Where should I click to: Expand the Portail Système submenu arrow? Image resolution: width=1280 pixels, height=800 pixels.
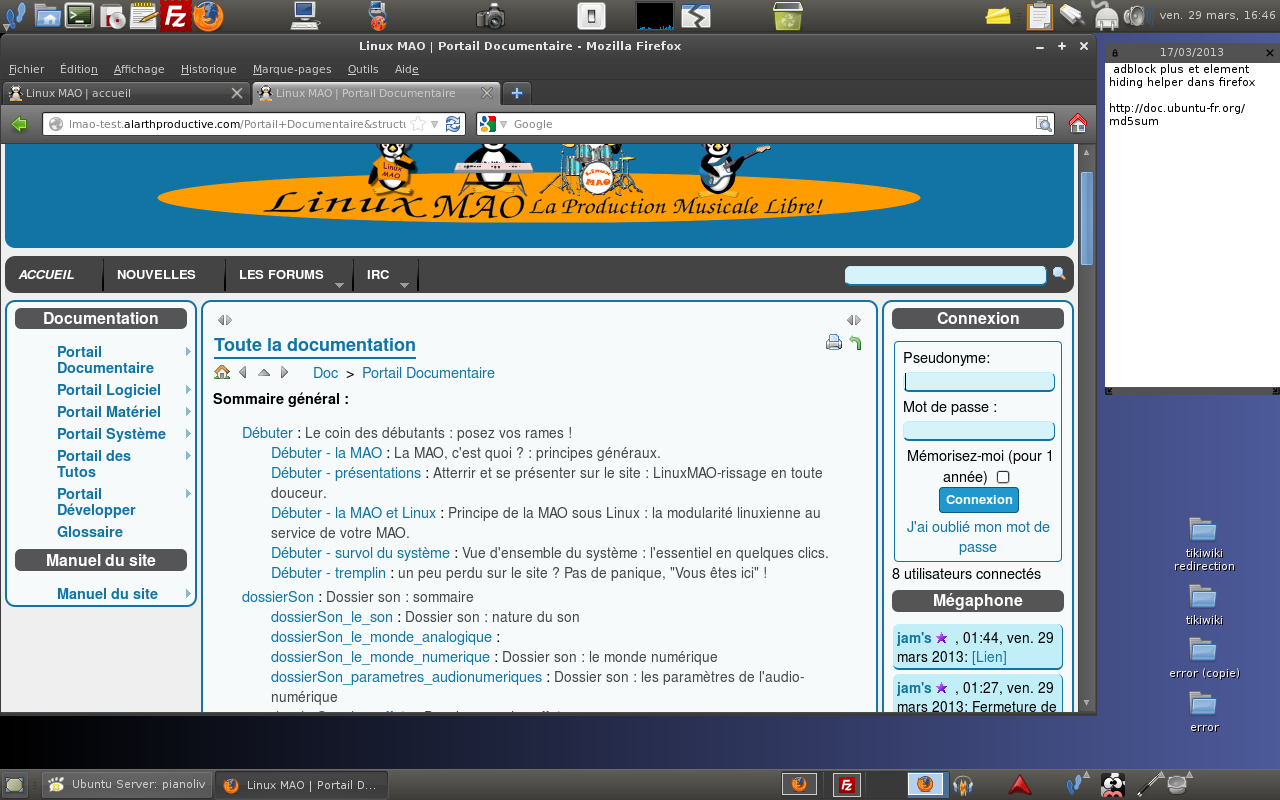pos(188,433)
